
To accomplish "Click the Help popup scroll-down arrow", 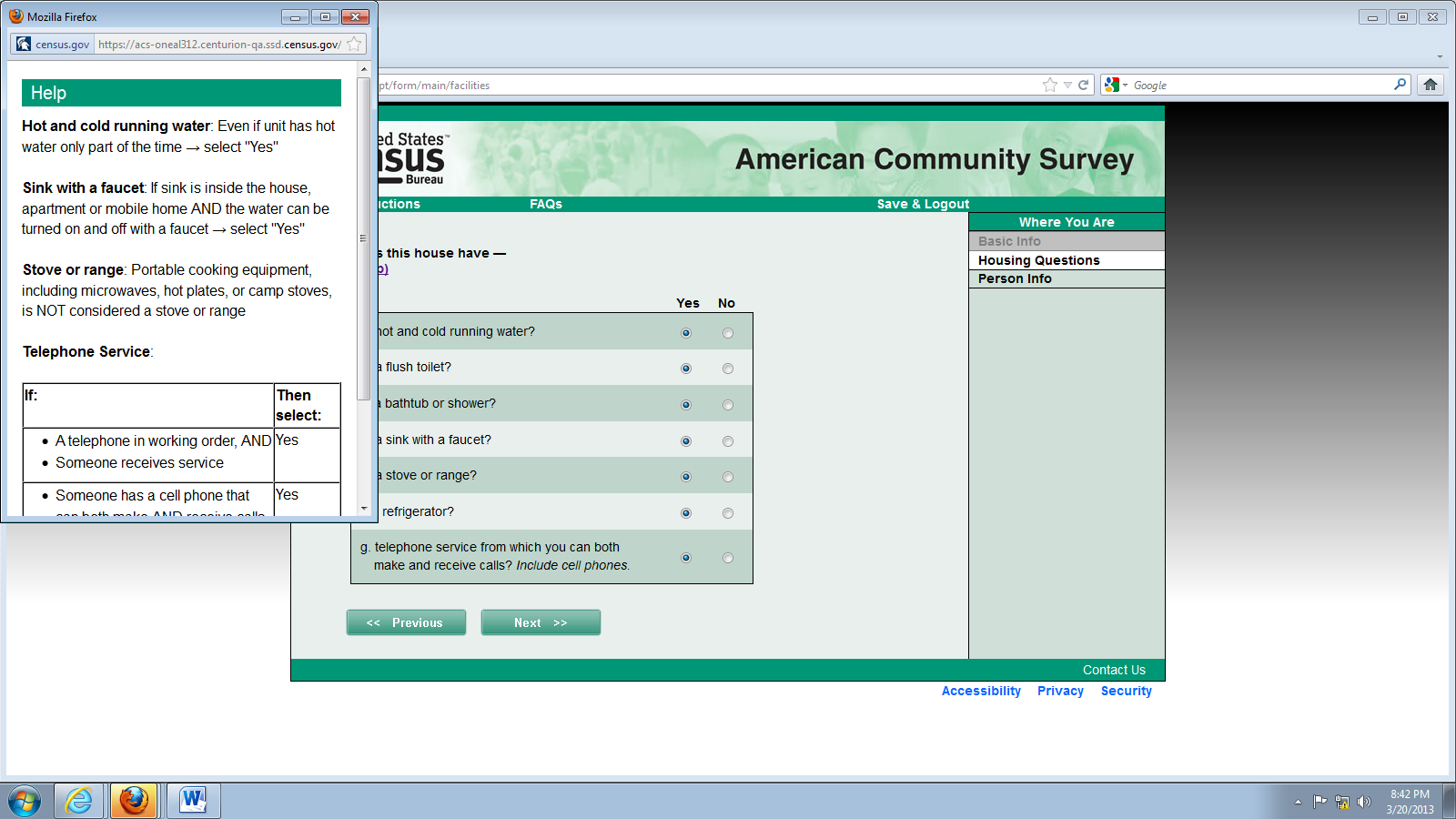I will coord(364,509).
